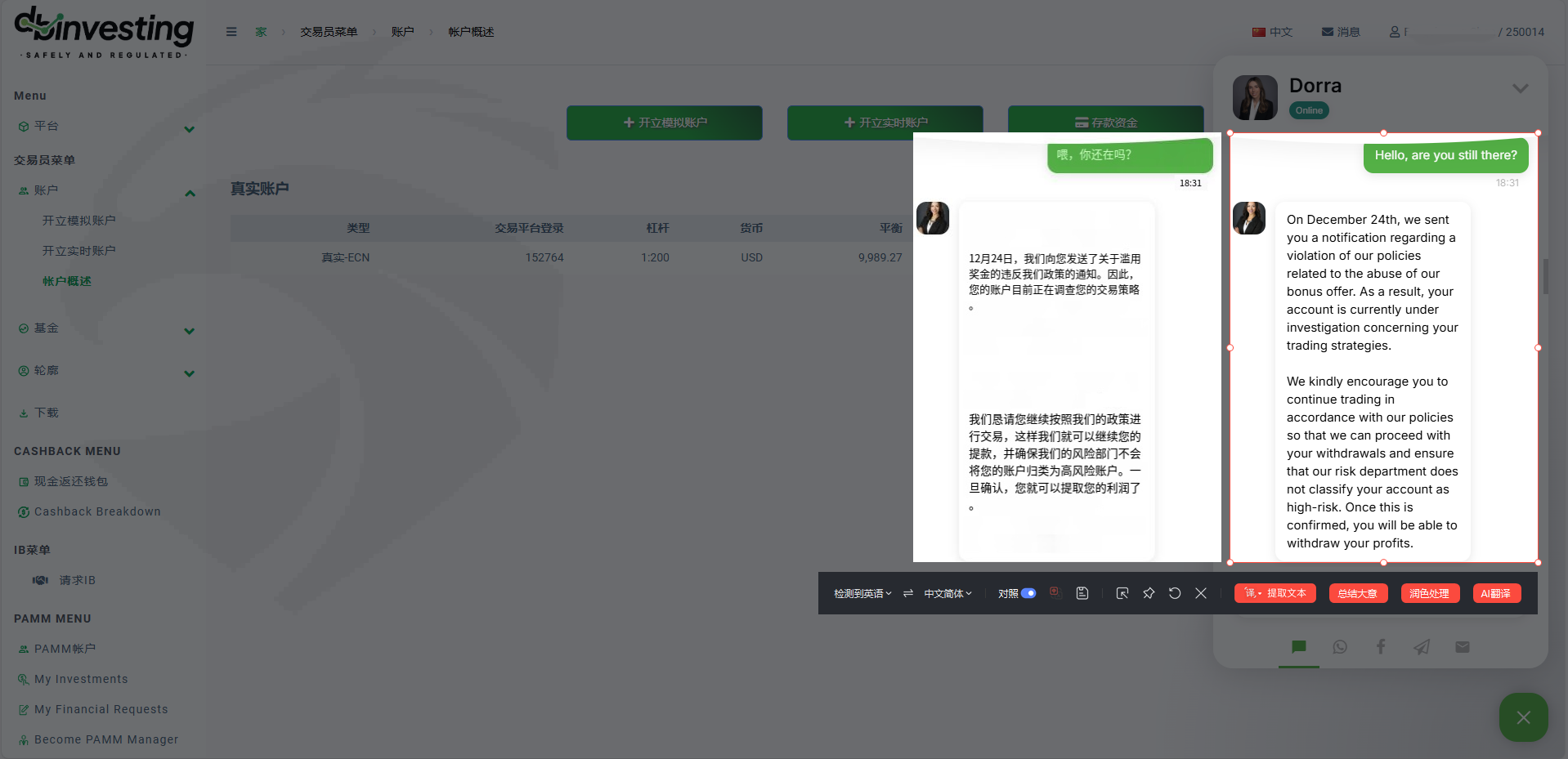The height and width of the screenshot is (759, 1568).
Task: Open the 中文简体 target language dropdown
Action: click(x=948, y=593)
